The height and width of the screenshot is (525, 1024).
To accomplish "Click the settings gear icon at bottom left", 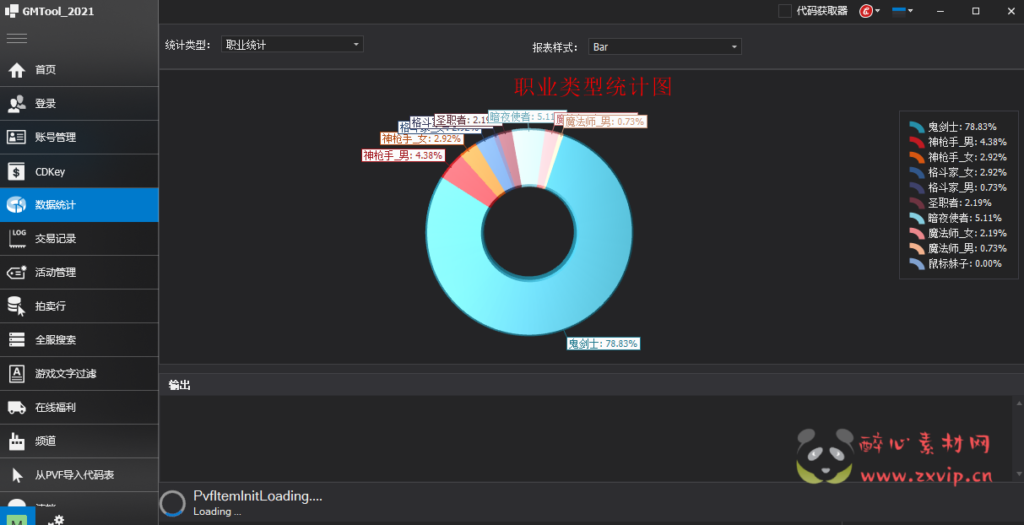I will coord(57,520).
